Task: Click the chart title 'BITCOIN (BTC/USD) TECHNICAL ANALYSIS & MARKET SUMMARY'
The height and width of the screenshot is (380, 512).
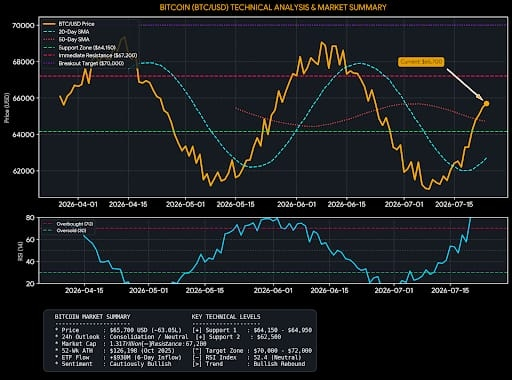Action: coord(273,7)
